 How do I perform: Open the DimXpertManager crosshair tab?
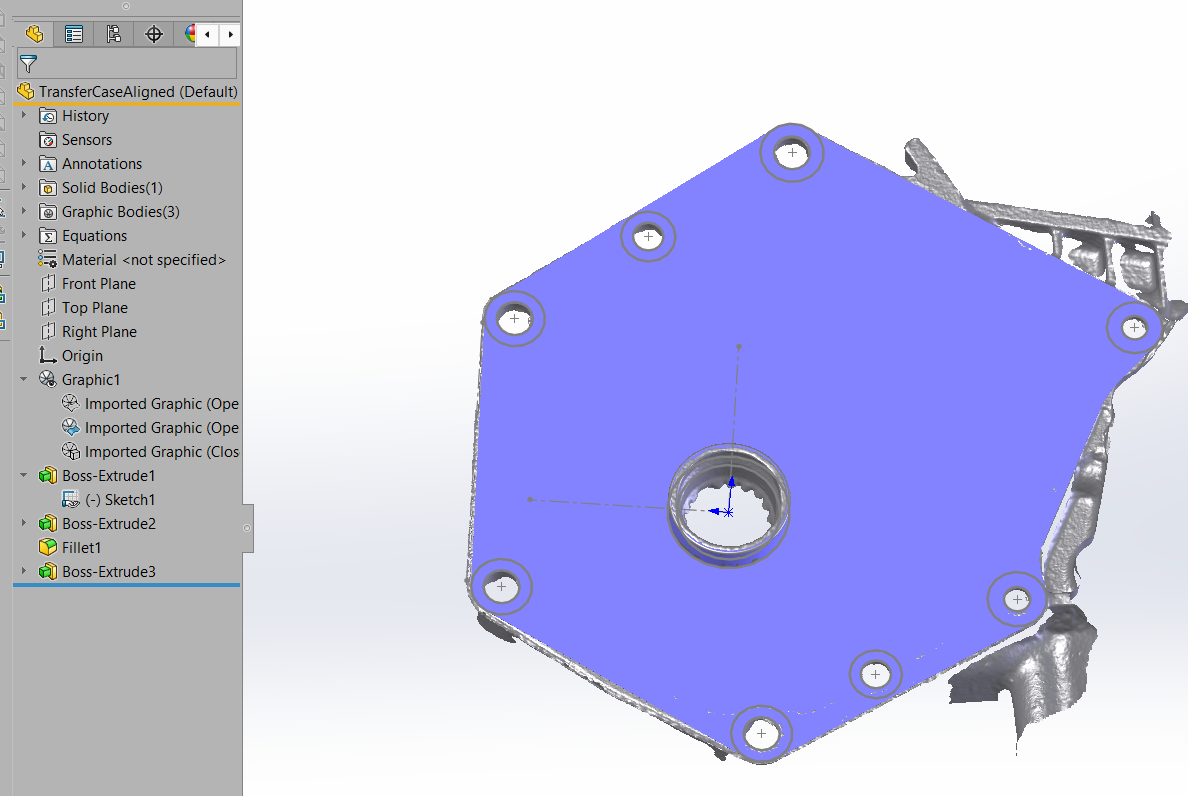coord(154,34)
